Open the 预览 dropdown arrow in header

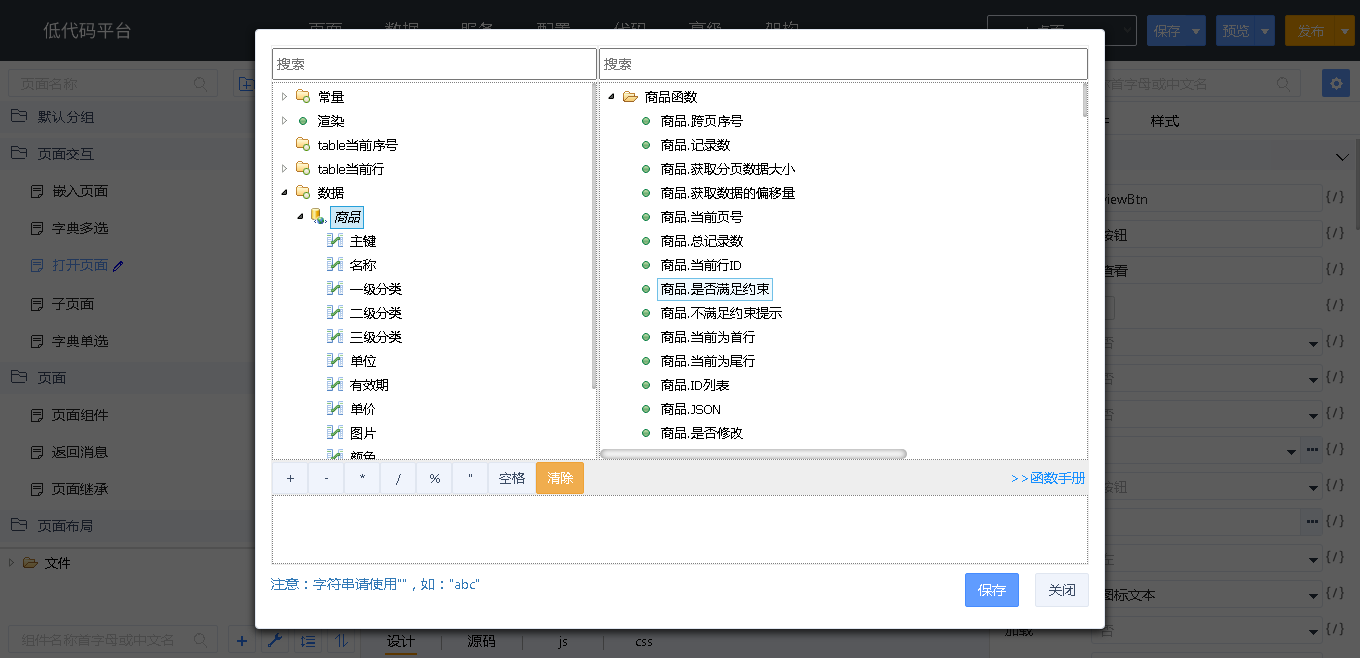[1265, 31]
